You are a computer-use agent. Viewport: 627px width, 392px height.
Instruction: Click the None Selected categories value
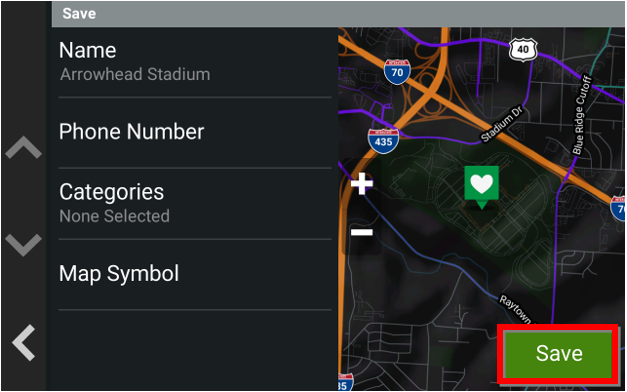[114, 216]
